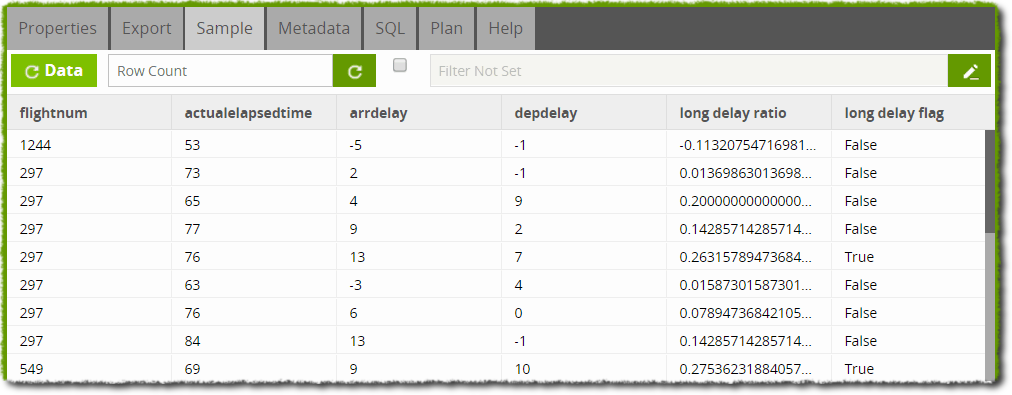The width and height of the screenshot is (1012, 395).
Task: Focus the Row Count input field
Action: point(221,71)
